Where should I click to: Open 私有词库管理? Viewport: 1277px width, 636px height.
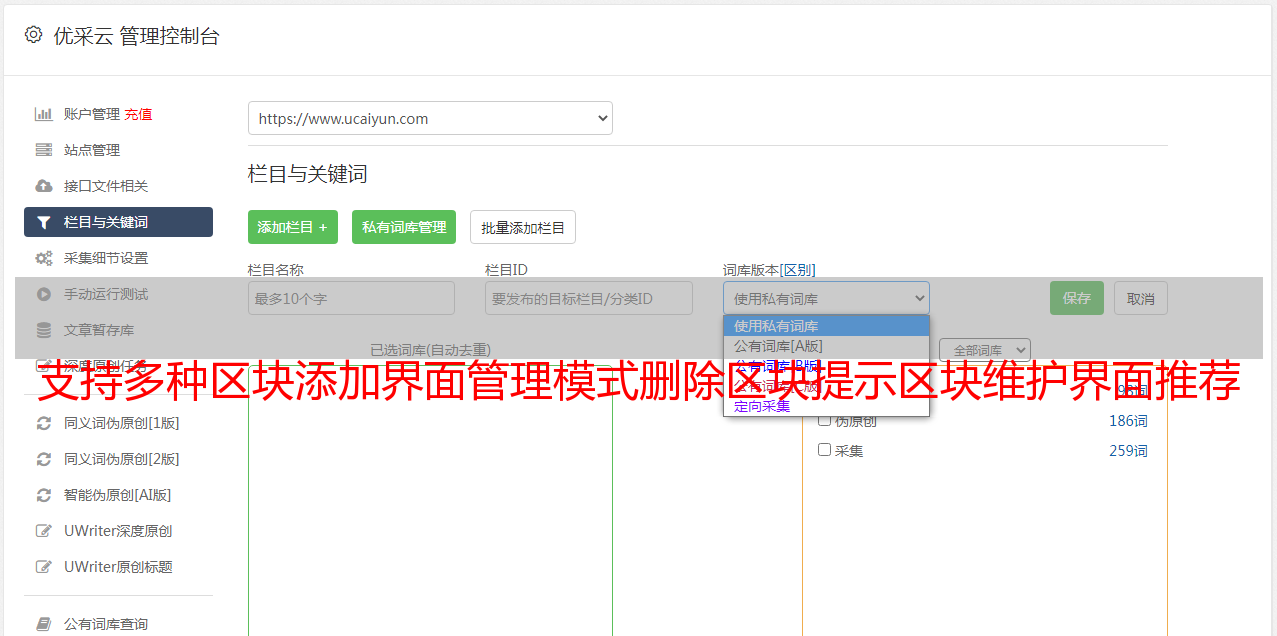click(x=404, y=227)
